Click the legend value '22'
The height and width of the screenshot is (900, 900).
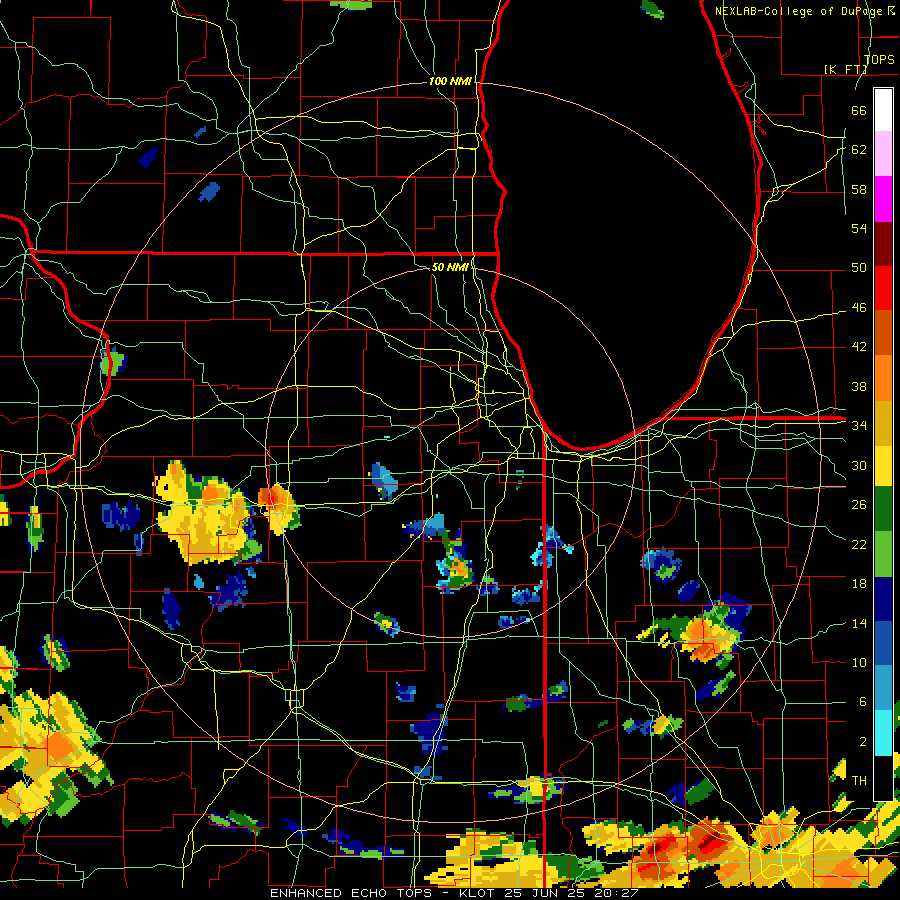pyautogui.click(x=859, y=544)
